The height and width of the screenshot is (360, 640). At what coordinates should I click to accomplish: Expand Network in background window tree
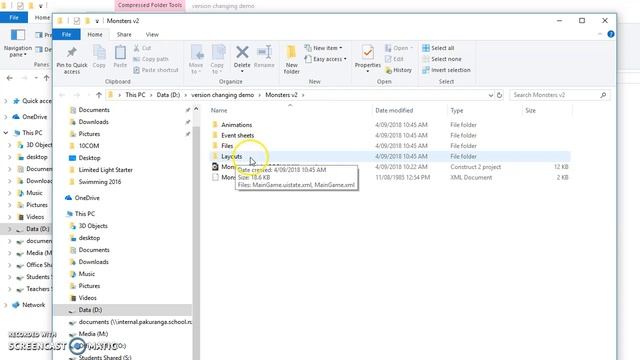pyautogui.click(x=6, y=305)
